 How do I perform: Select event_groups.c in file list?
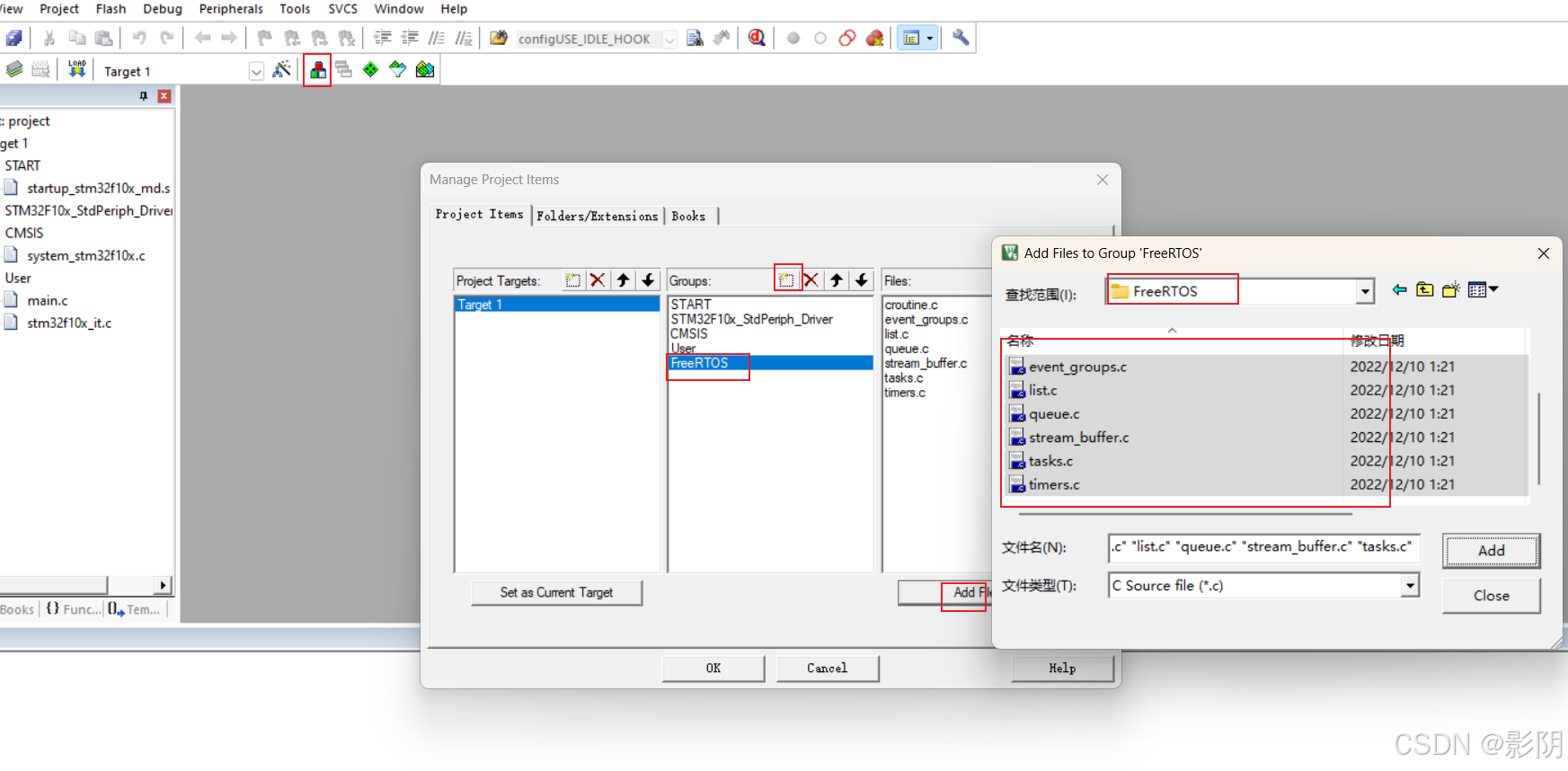coord(1077,367)
